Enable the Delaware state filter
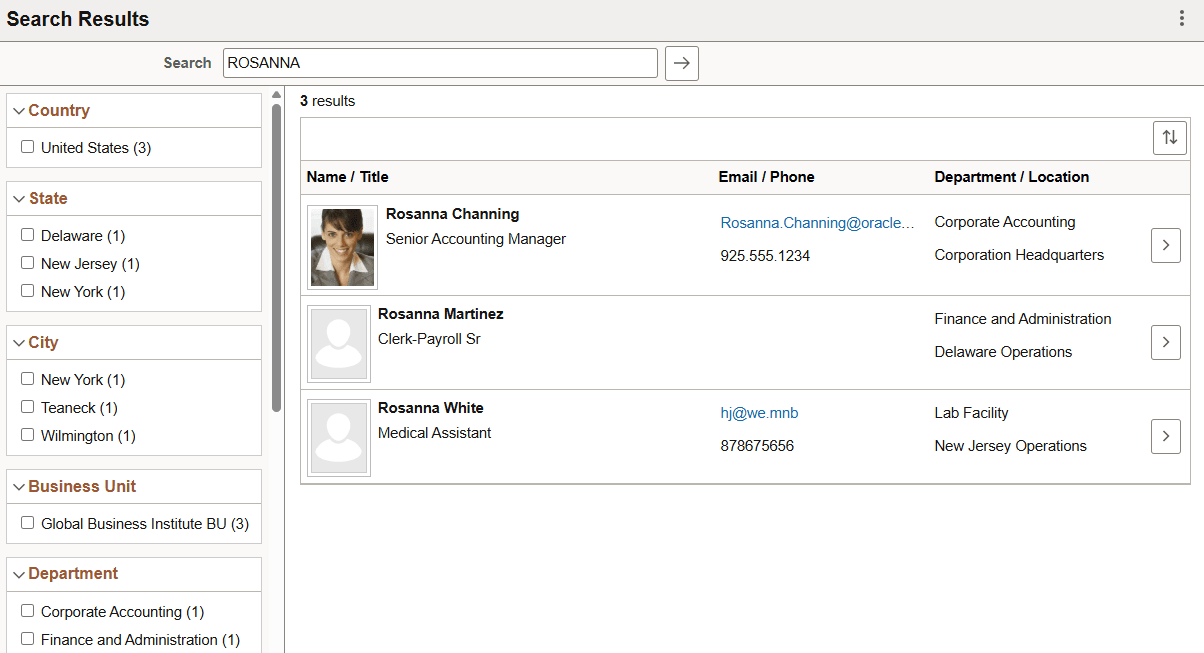 tap(27, 235)
